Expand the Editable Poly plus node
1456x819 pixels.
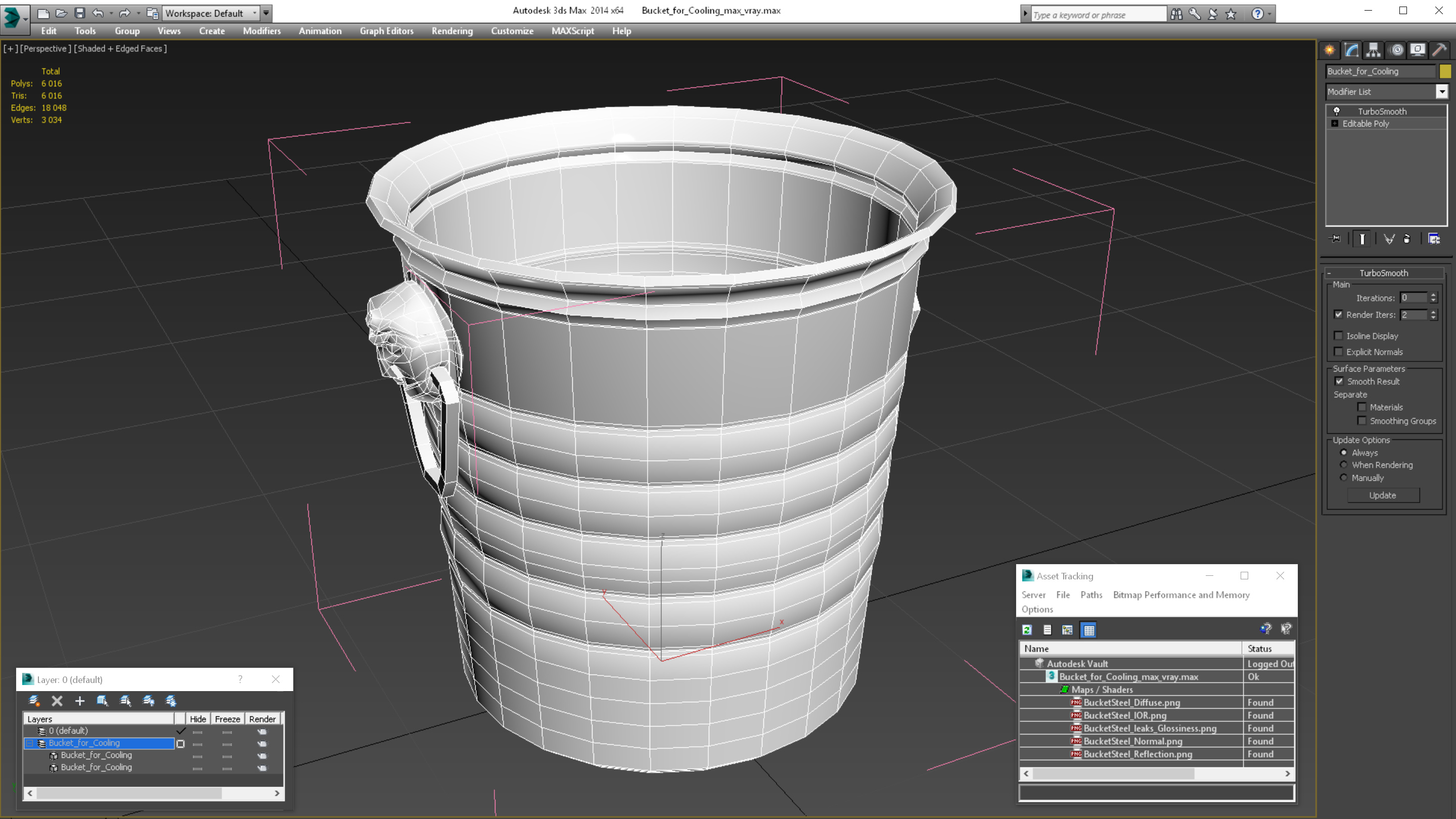coord(1335,124)
